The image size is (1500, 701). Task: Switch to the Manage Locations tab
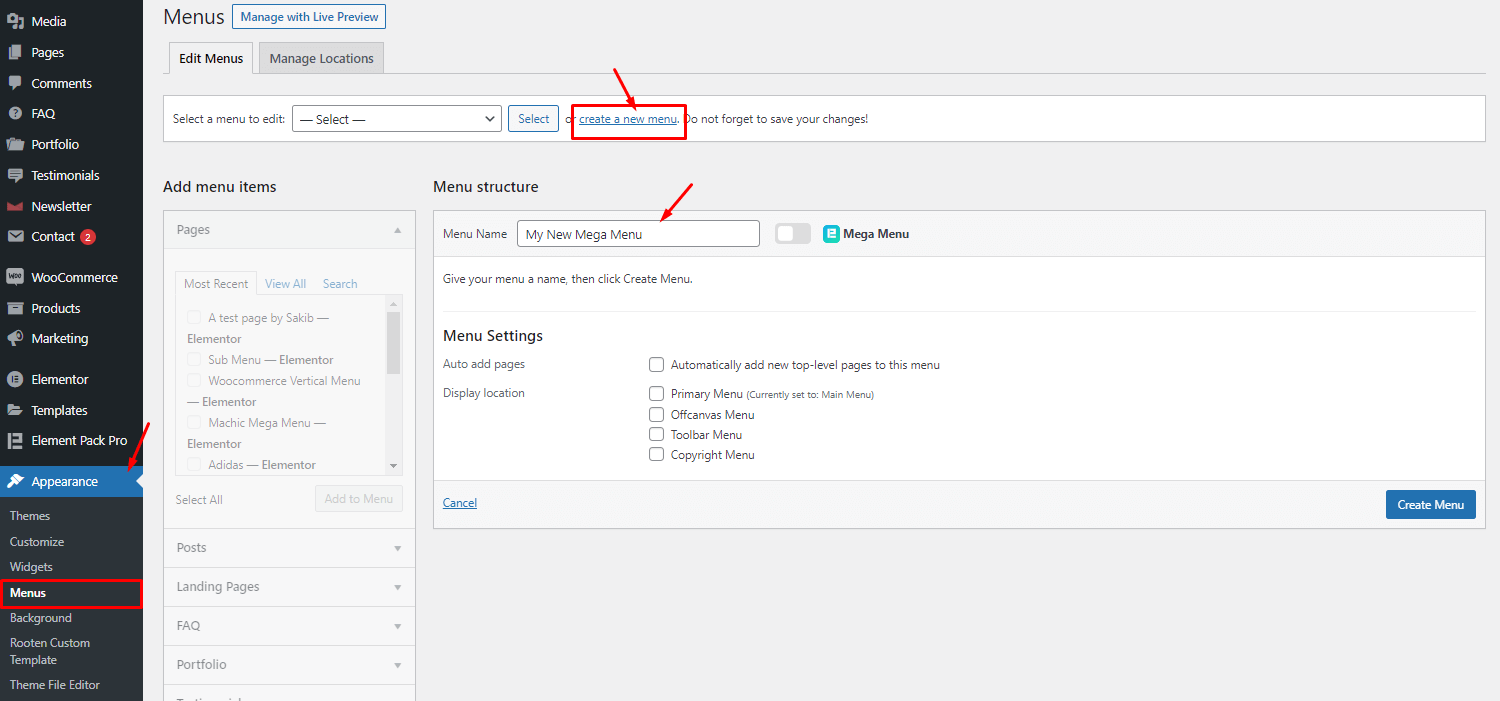(320, 57)
